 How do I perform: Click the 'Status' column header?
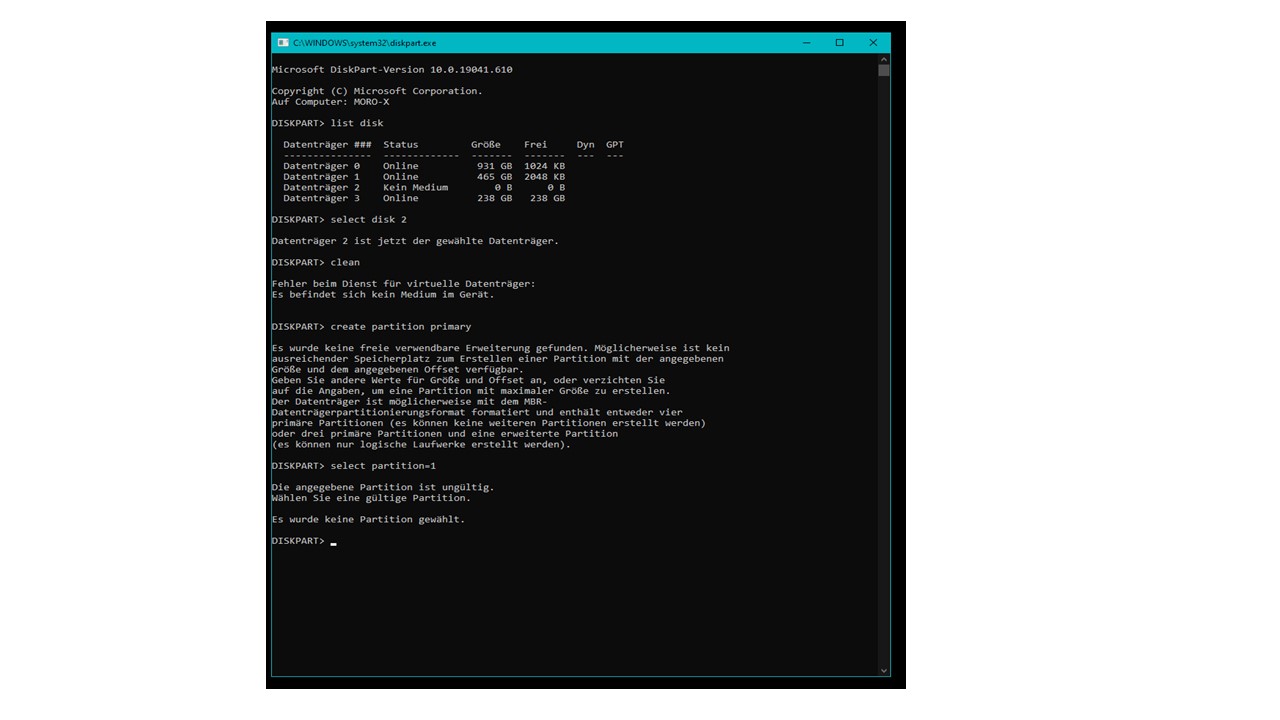(x=401, y=145)
